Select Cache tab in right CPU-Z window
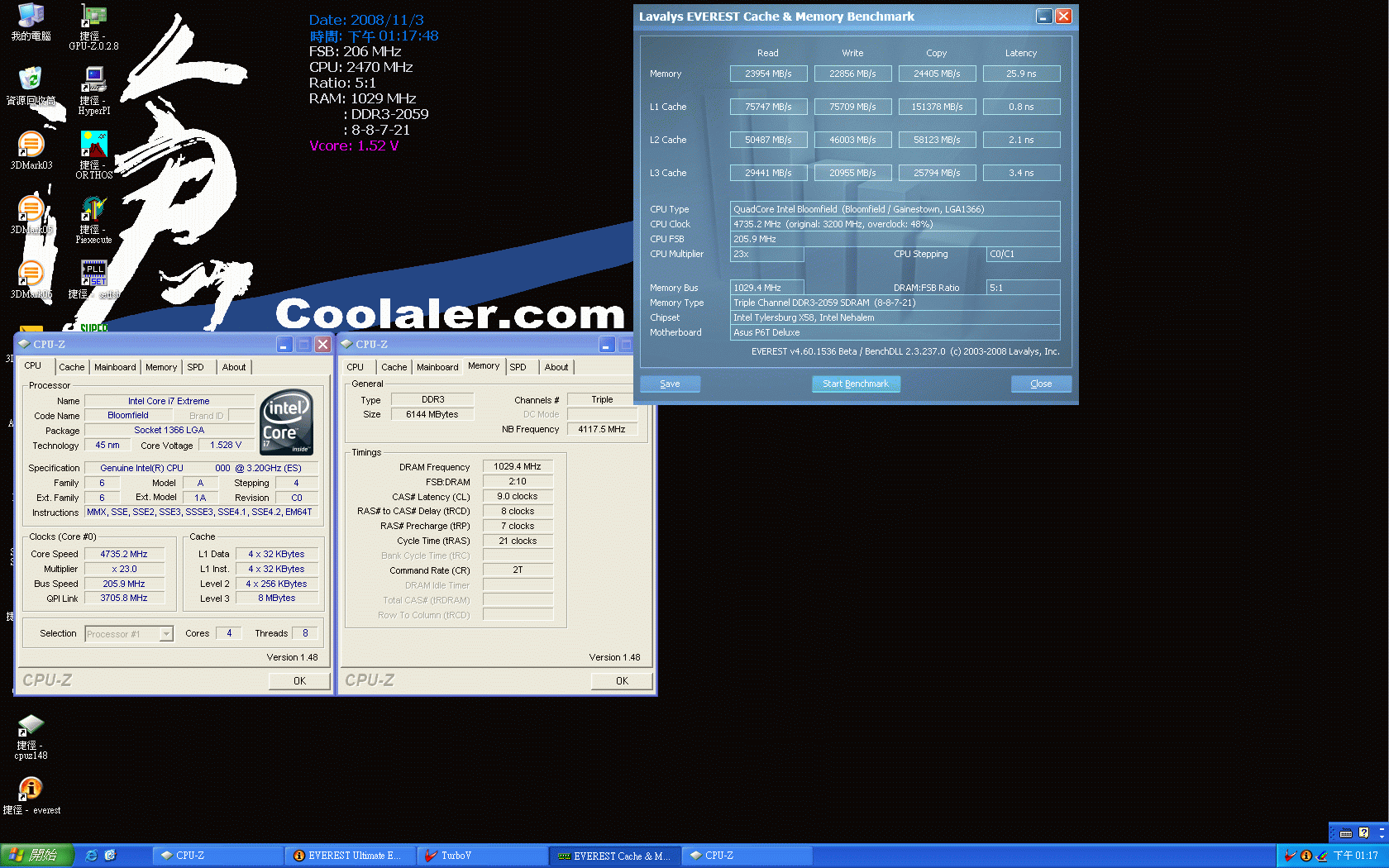 [394, 367]
